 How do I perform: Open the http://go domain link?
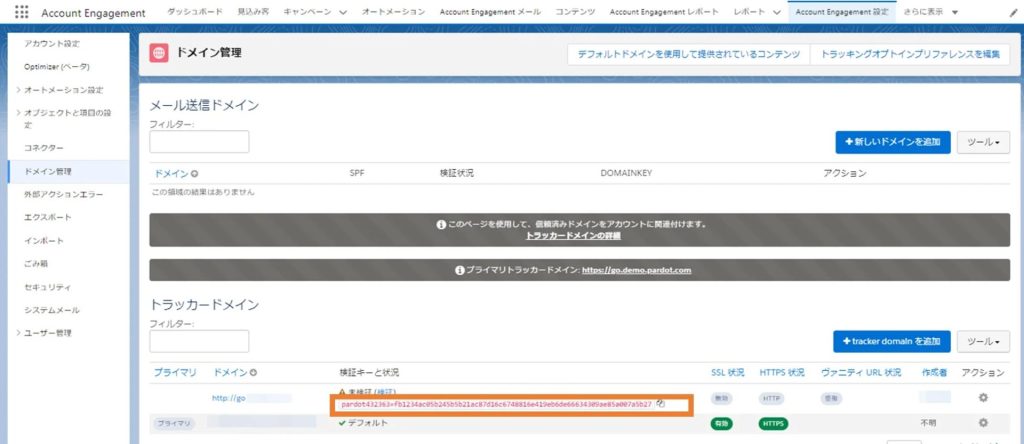pos(229,398)
